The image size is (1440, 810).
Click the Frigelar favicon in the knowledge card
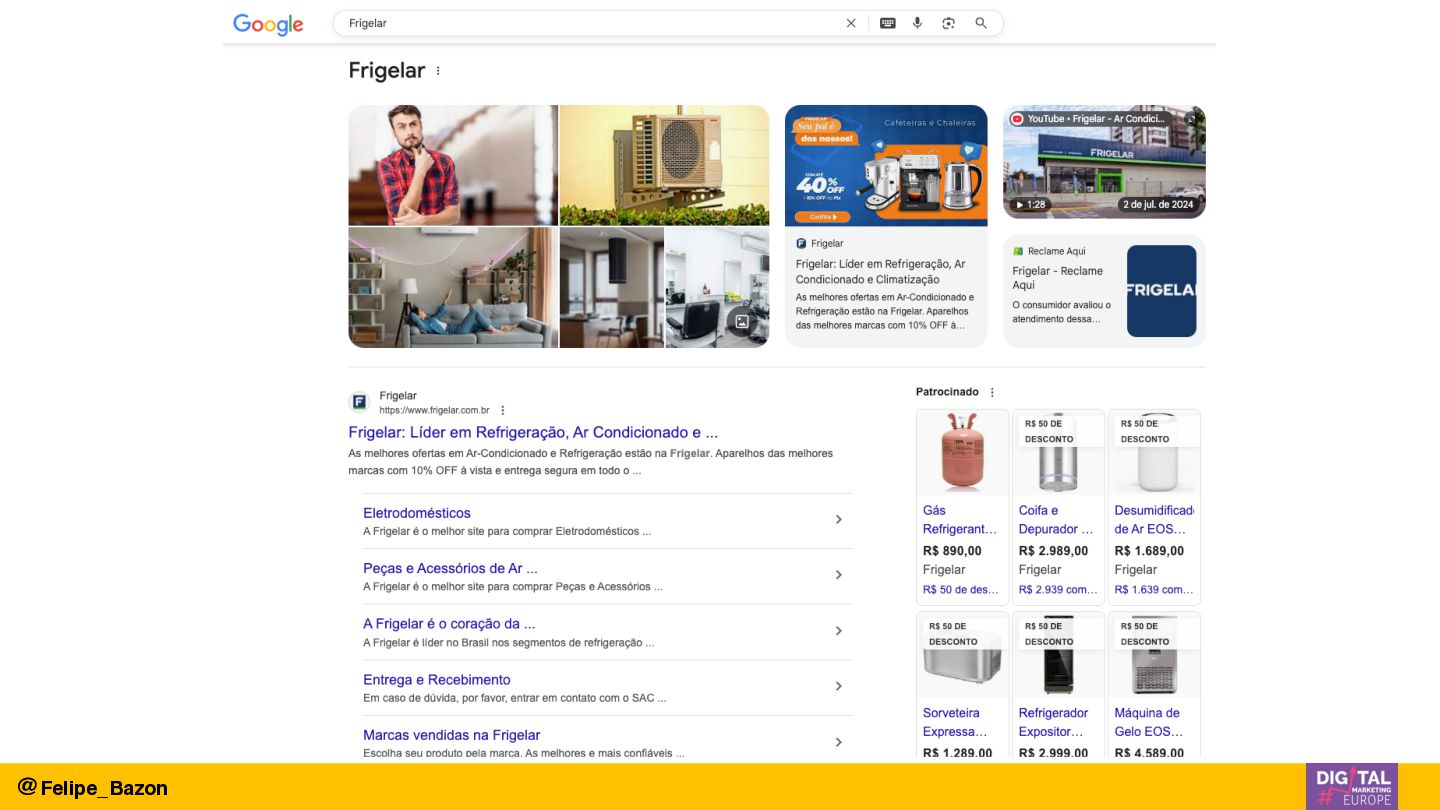click(x=801, y=243)
